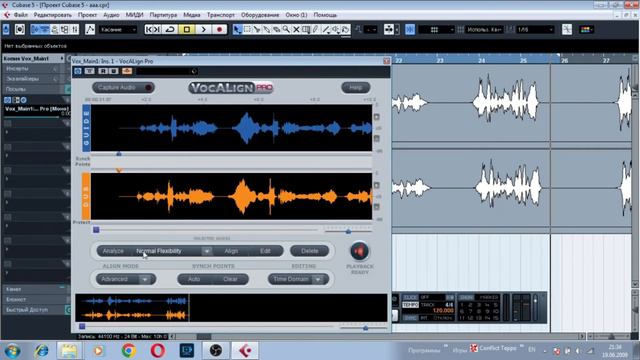
Task: Select the Range Selection tool
Action: [247, 29]
